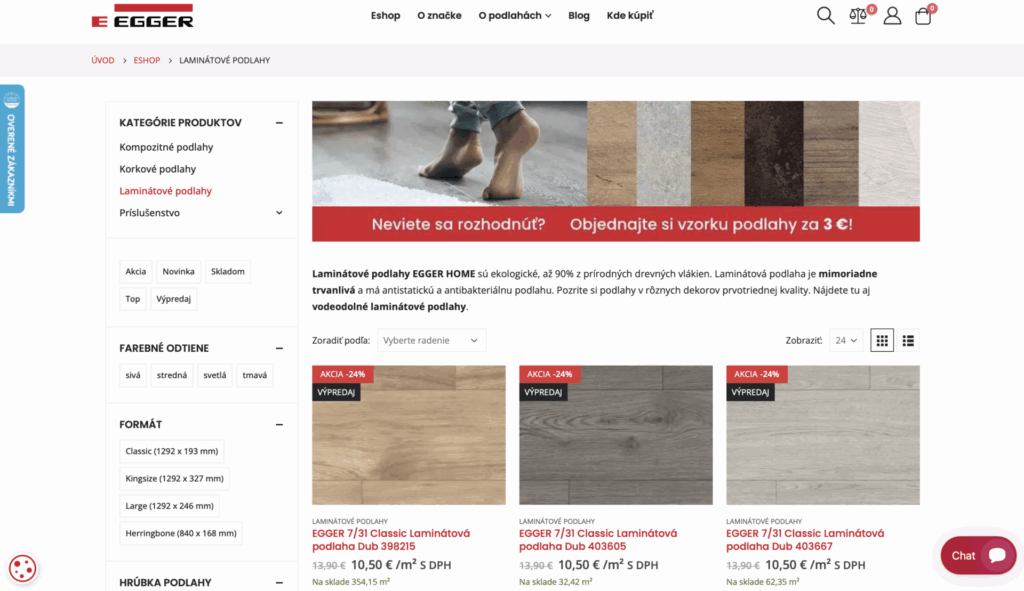Toggle the Akcia filter tag

click(x=136, y=272)
